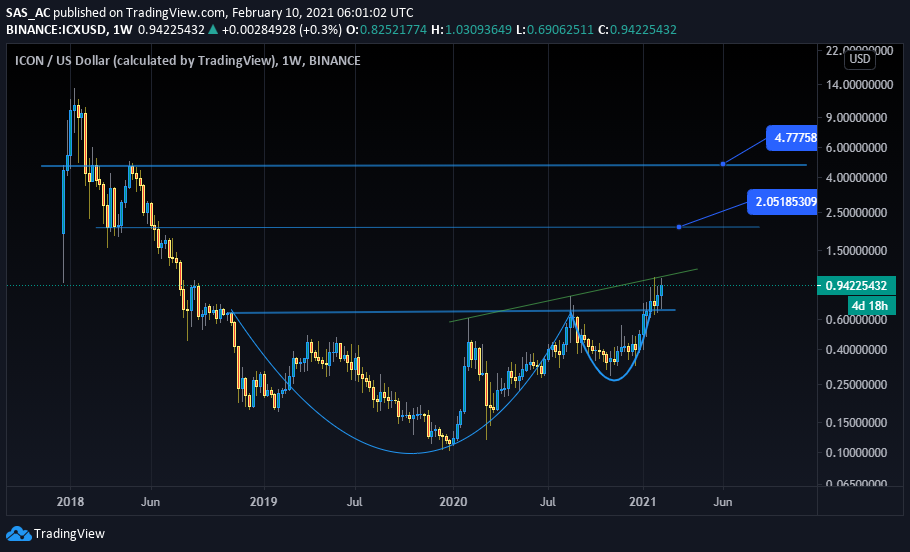This screenshot has height=552, width=910.
Task: Click the 0.15000000 price axis label
Action: coord(856,423)
